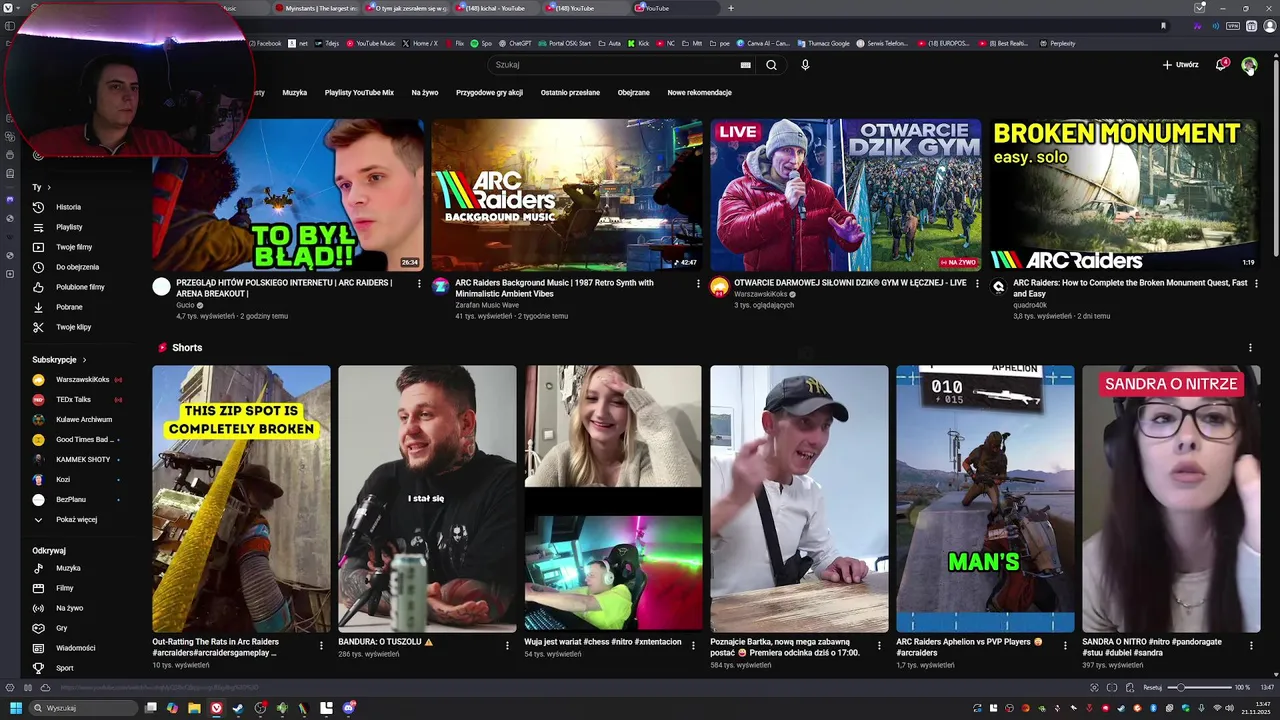Open Pobrane downloads in the sidebar
The height and width of the screenshot is (720, 1280).
click(69, 307)
